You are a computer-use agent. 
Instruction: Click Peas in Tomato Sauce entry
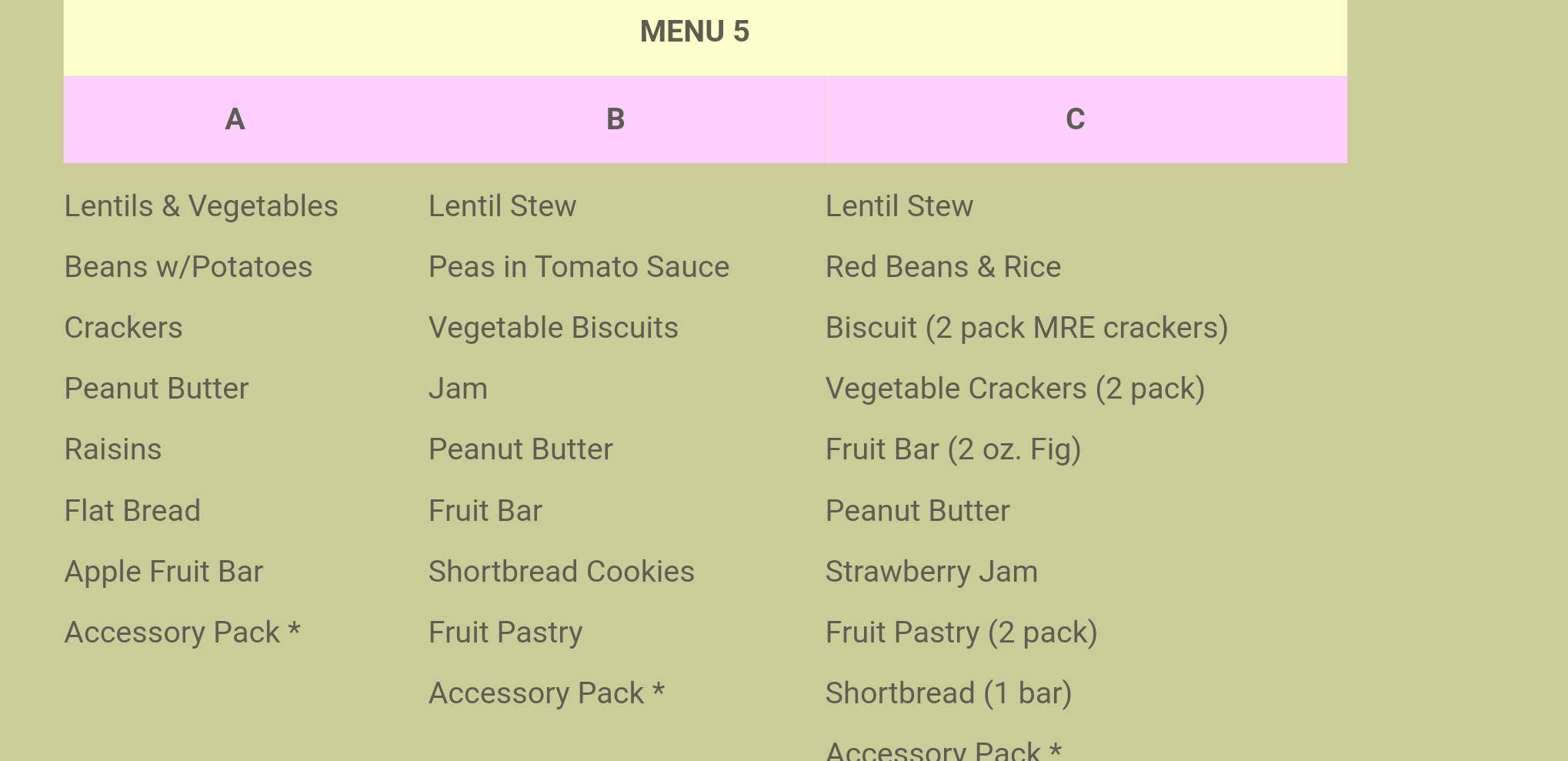point(579,267)
